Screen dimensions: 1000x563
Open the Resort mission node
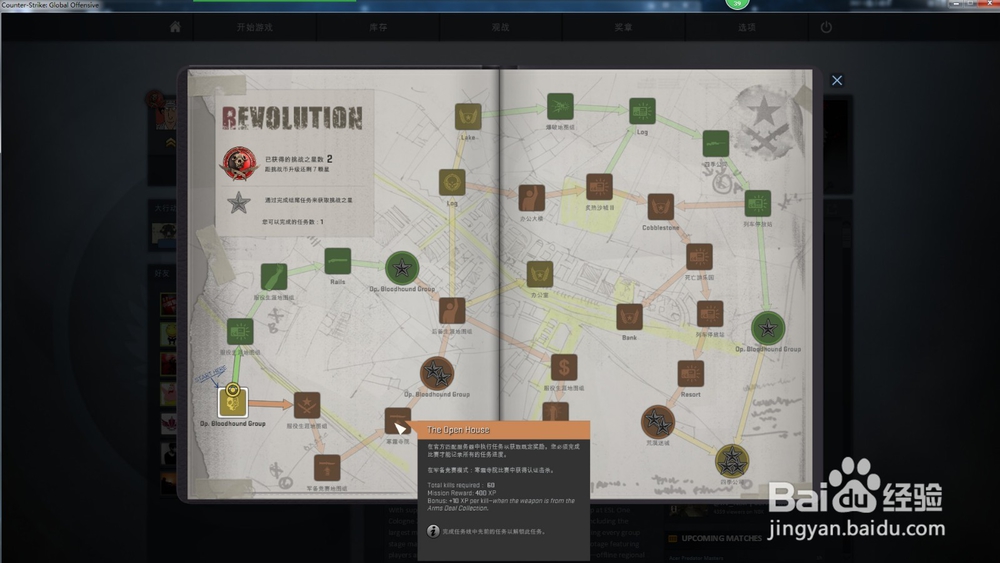tap(691, 374)
